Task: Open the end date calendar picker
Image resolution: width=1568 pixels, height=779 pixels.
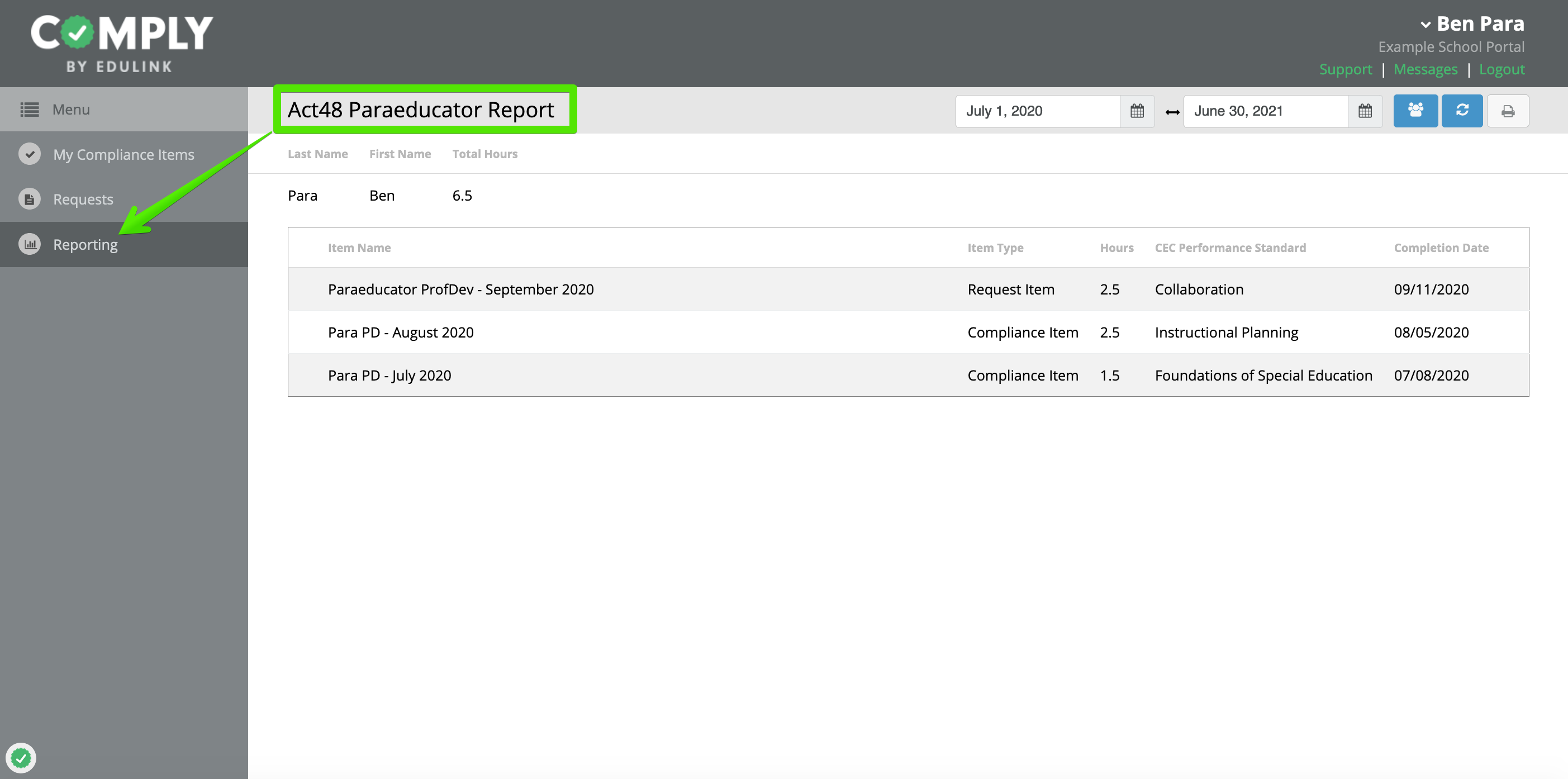Action: 1365,111
